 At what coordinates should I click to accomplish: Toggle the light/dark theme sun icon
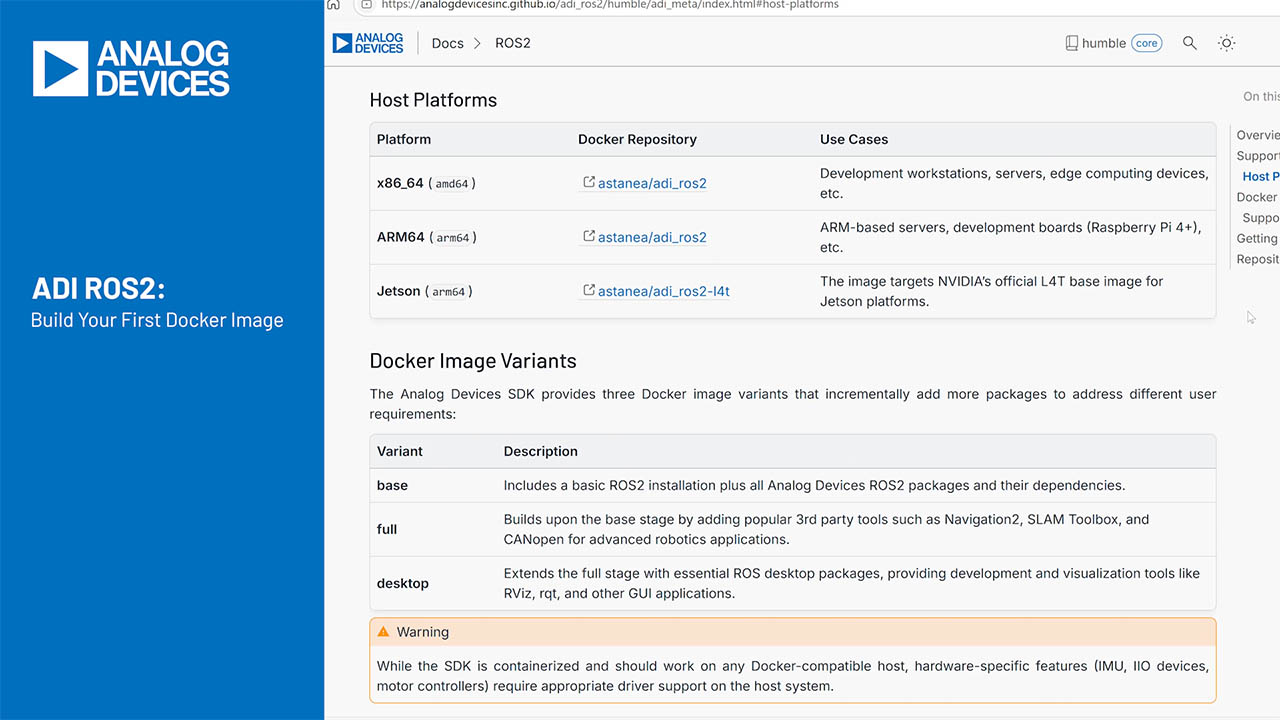pos(1226,43)
